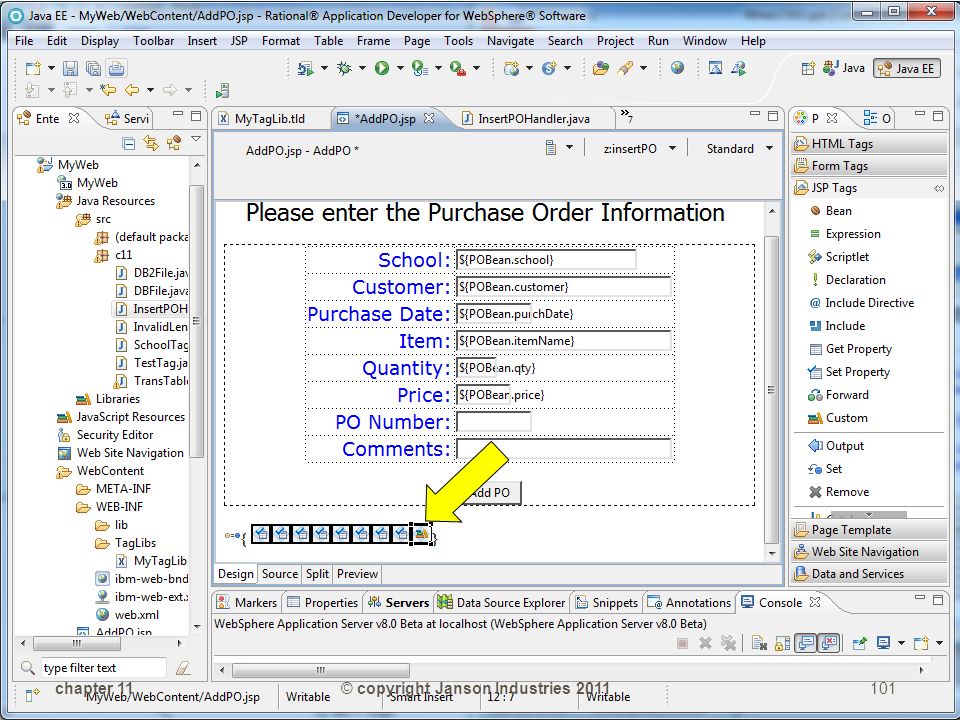Open the Snippets view tab
Viewport: 960px width, 720px height.
(x=607, y=603)
